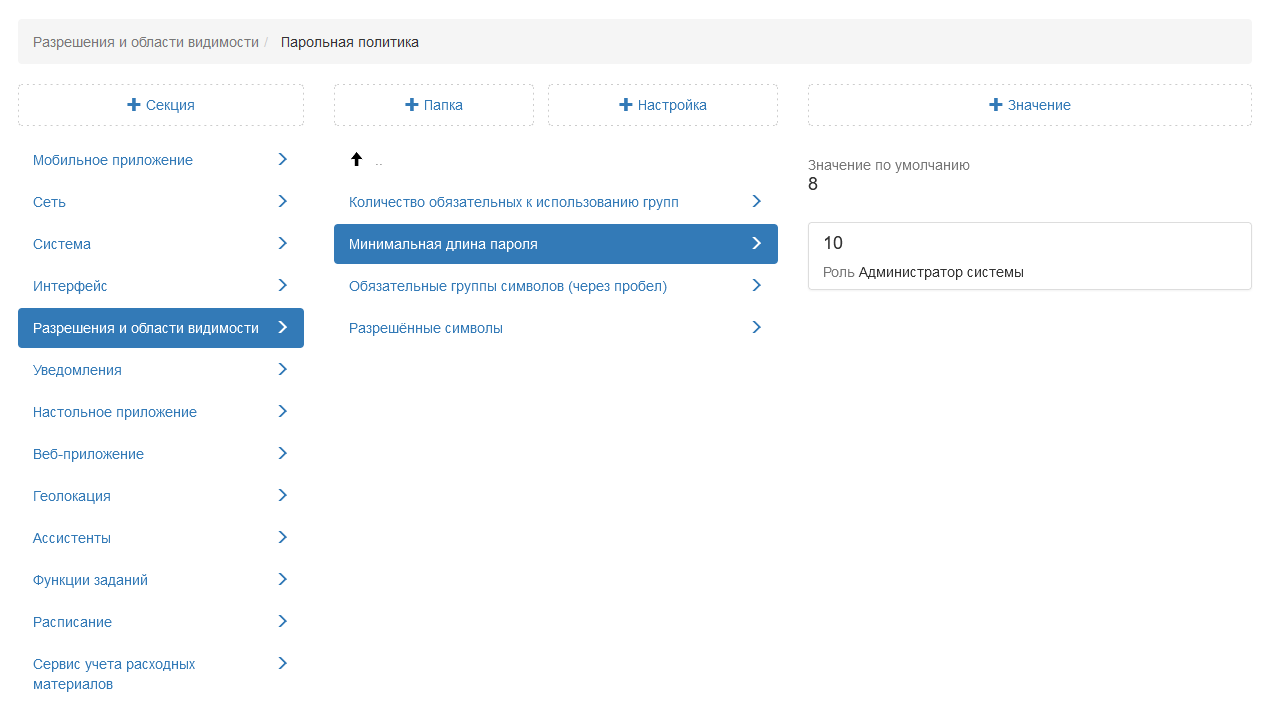Image resolution: width=1270 pixels, height=714 pixels.
Task: Expand chevron for Обязательные группы символов
Action: pos(756,286)
